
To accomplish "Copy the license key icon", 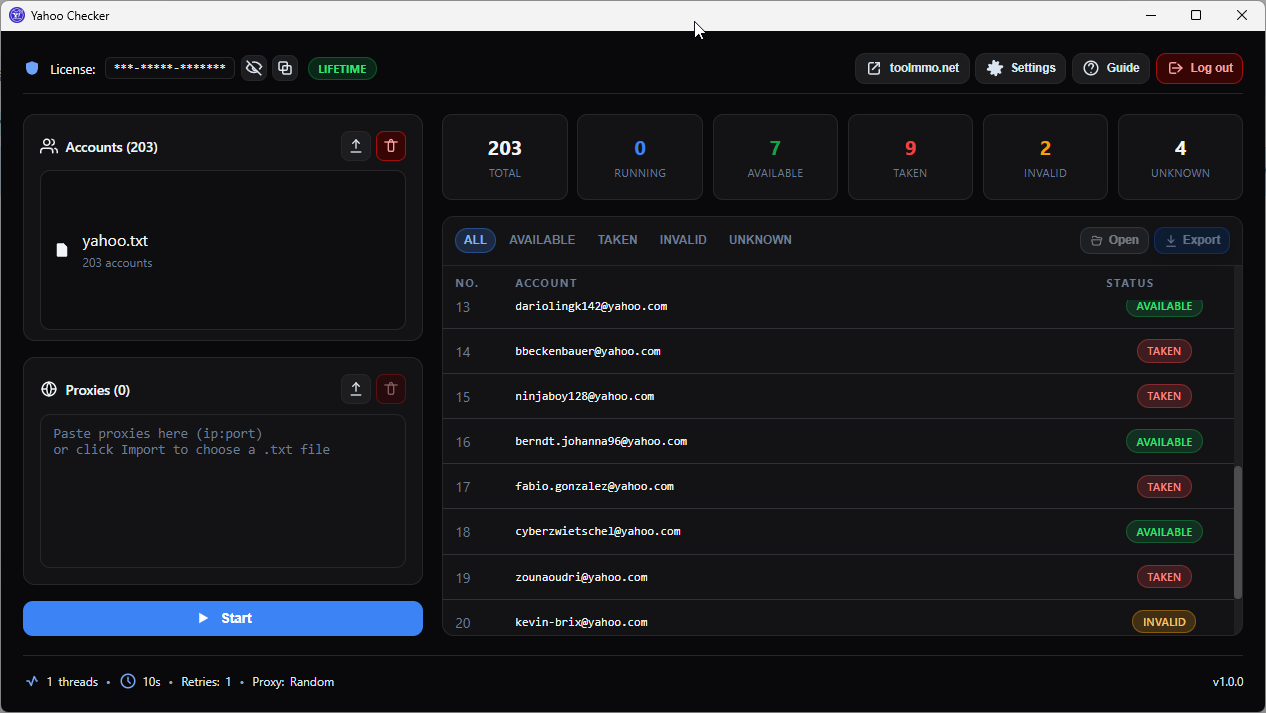I will tap(285, 68).
